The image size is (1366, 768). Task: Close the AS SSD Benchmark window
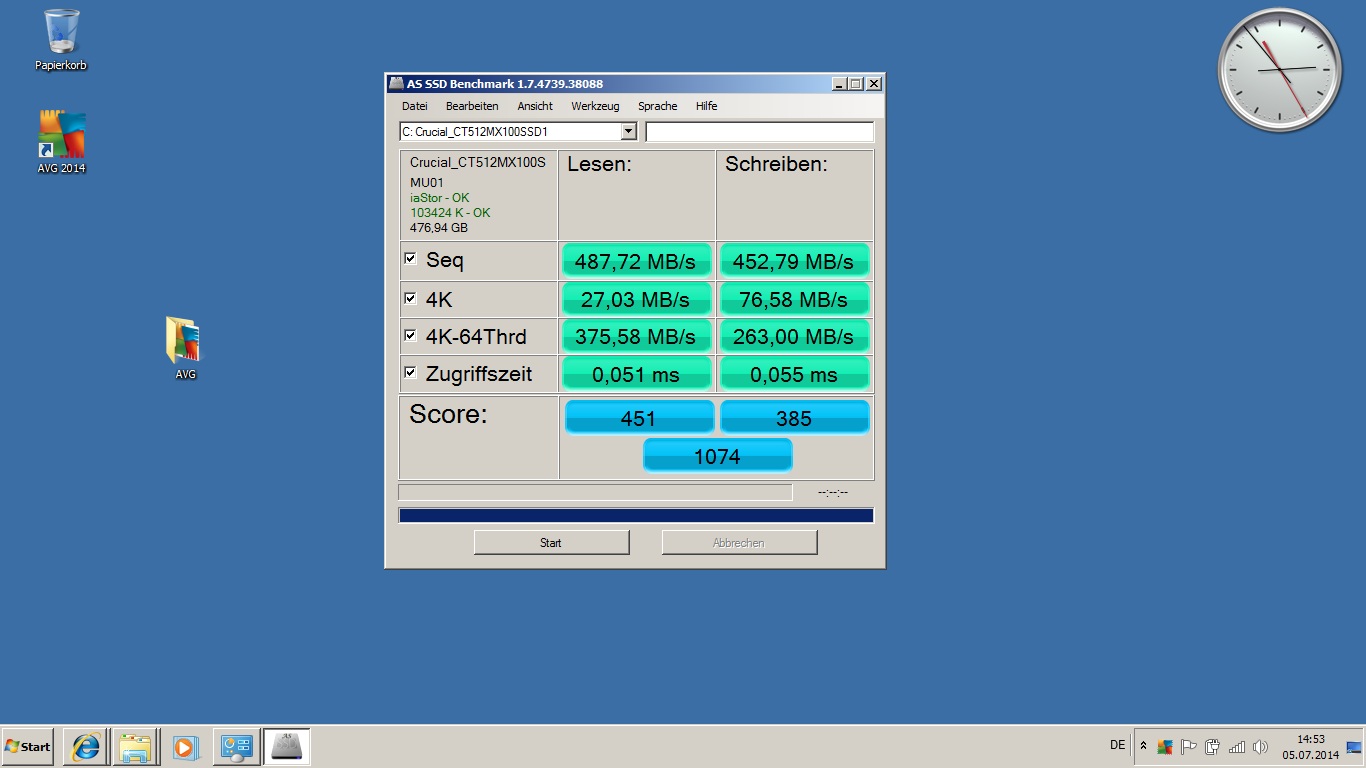click(874, 84)
